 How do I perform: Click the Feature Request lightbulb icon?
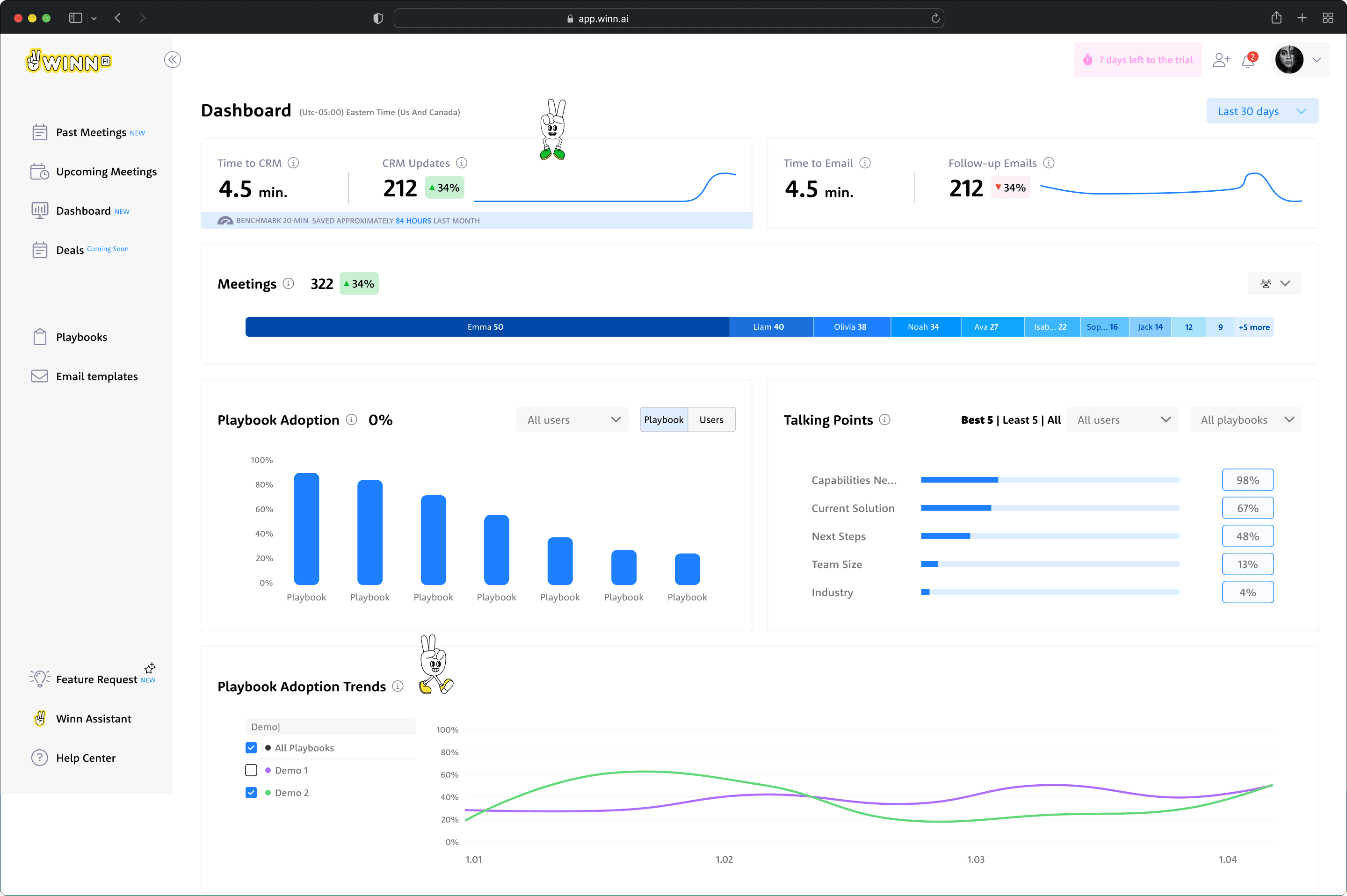point(39,678)
